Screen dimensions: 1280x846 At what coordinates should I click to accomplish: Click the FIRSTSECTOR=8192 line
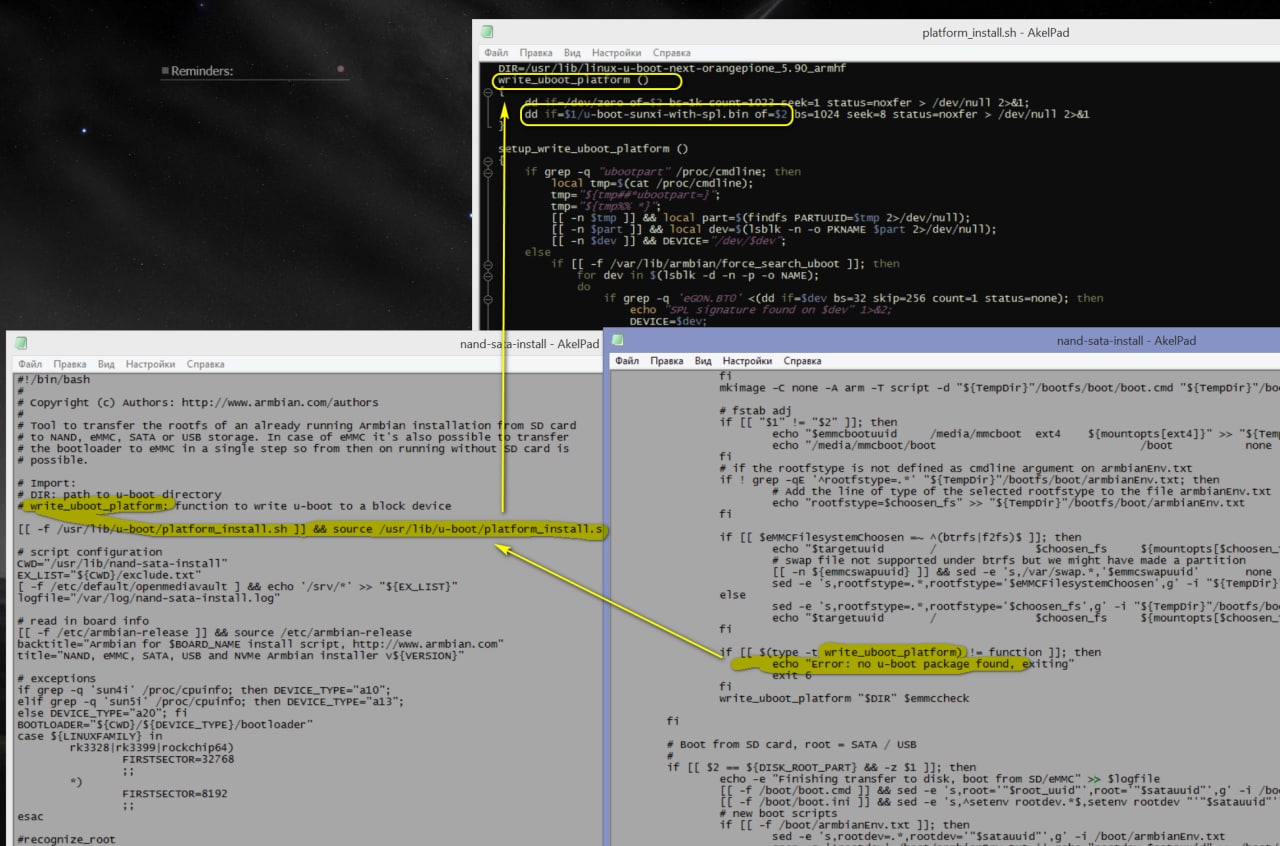point(175,792)
